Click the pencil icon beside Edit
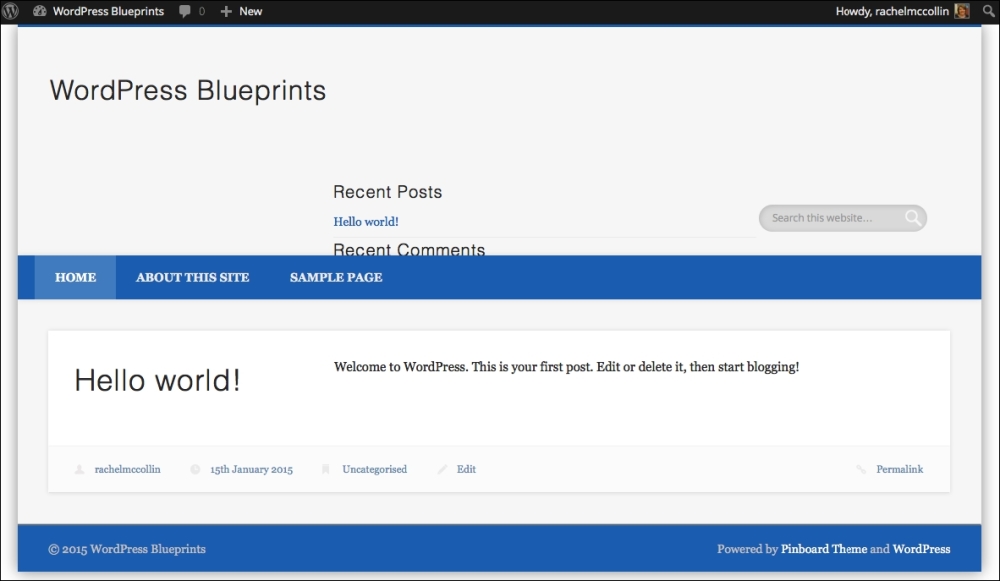The height and width of the screenshot is (581, 1000). pyautogui.click(x=442, y=469)
